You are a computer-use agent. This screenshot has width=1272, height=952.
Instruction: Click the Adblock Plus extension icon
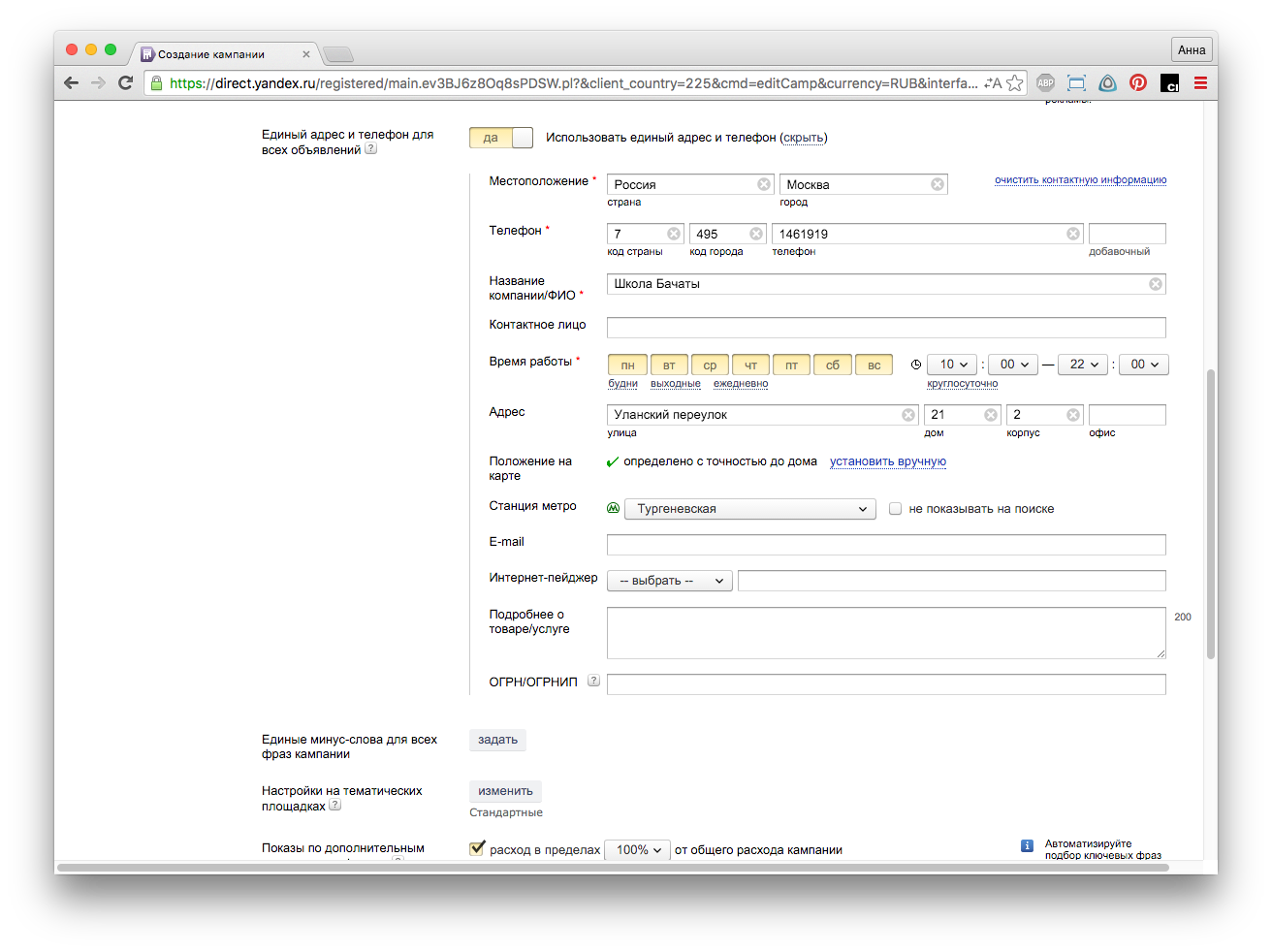click(1045, 83)
